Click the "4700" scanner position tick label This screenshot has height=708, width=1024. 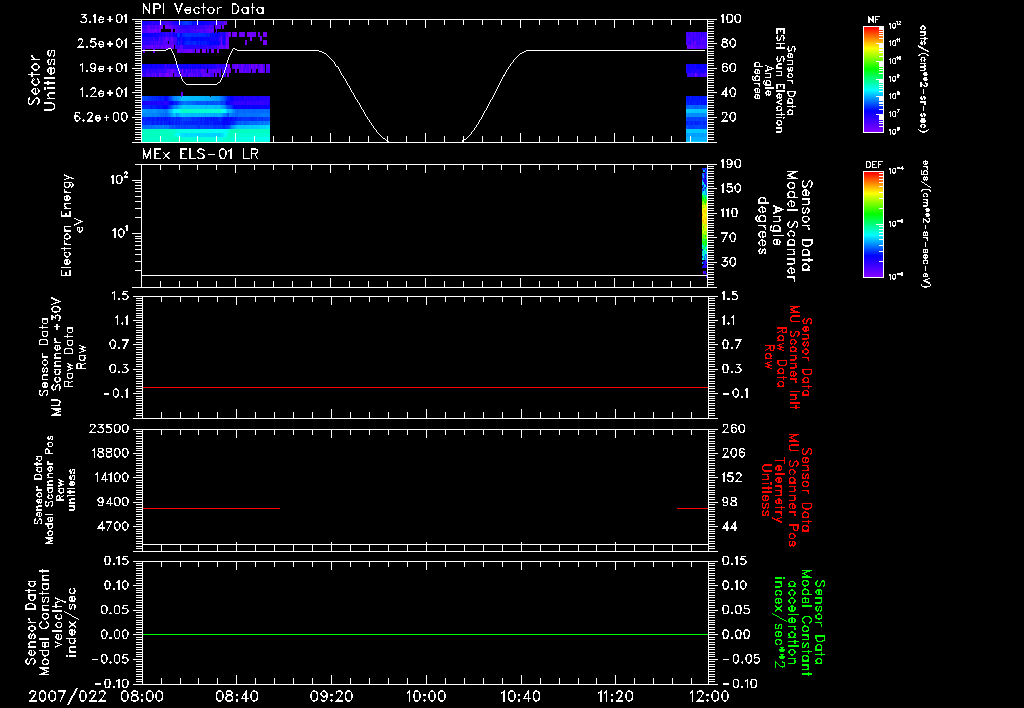pos(114,526)
